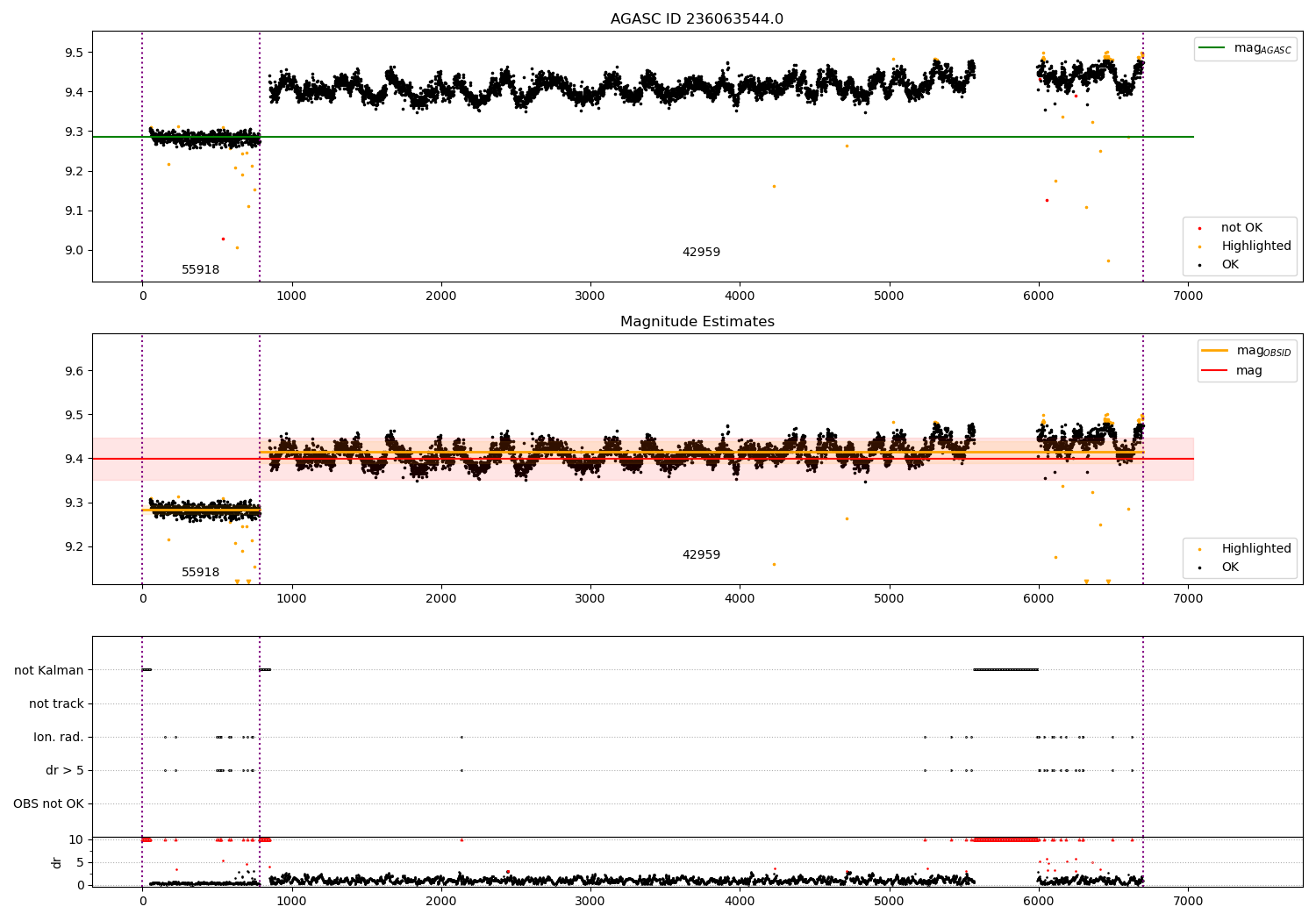This screenshot has height=921, width=1316.
Task: Click the 9.2 y-tick on the top plot
Action: [x=74, y=171]
